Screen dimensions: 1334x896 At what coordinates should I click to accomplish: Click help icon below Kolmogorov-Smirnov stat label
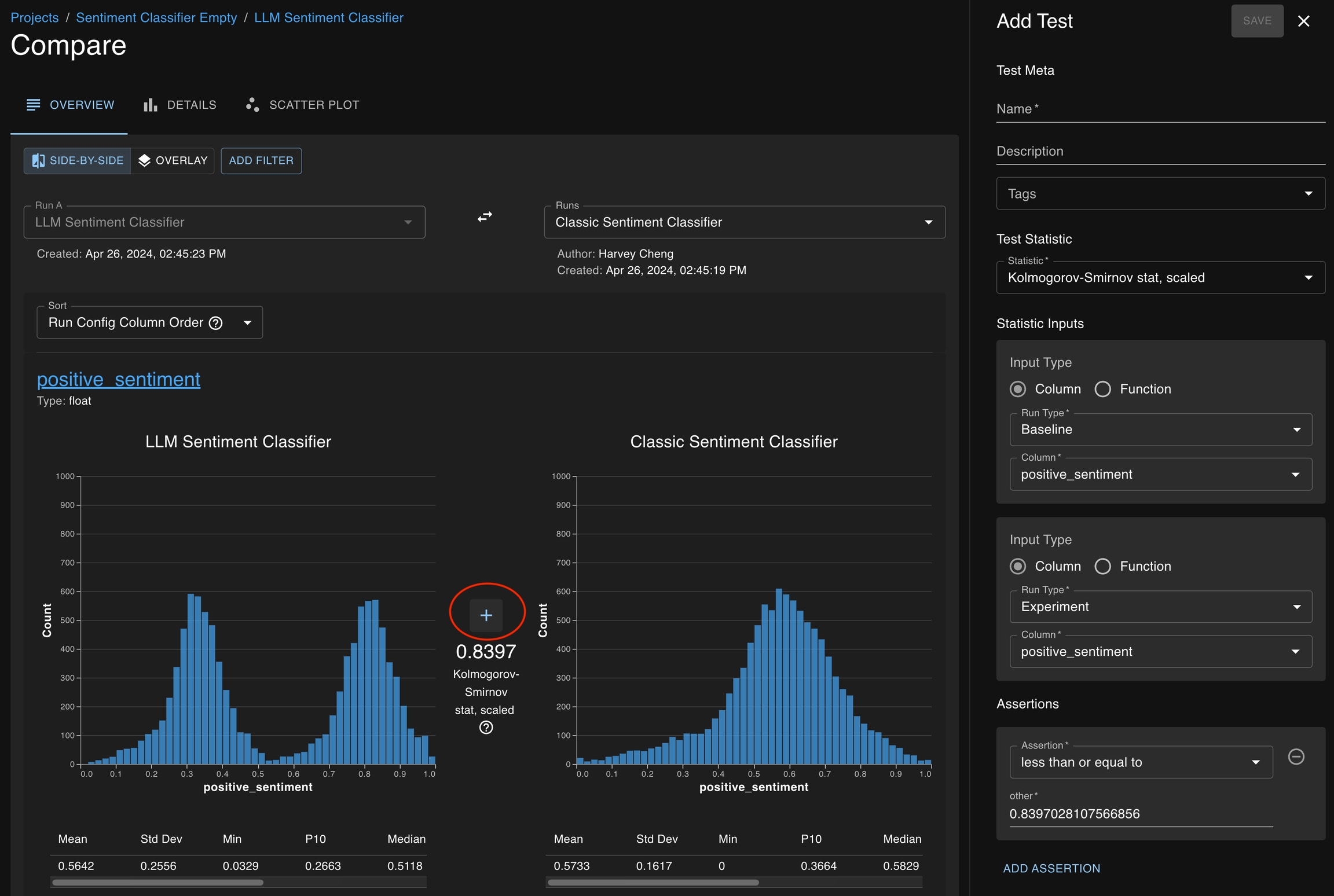pos(486,728)
